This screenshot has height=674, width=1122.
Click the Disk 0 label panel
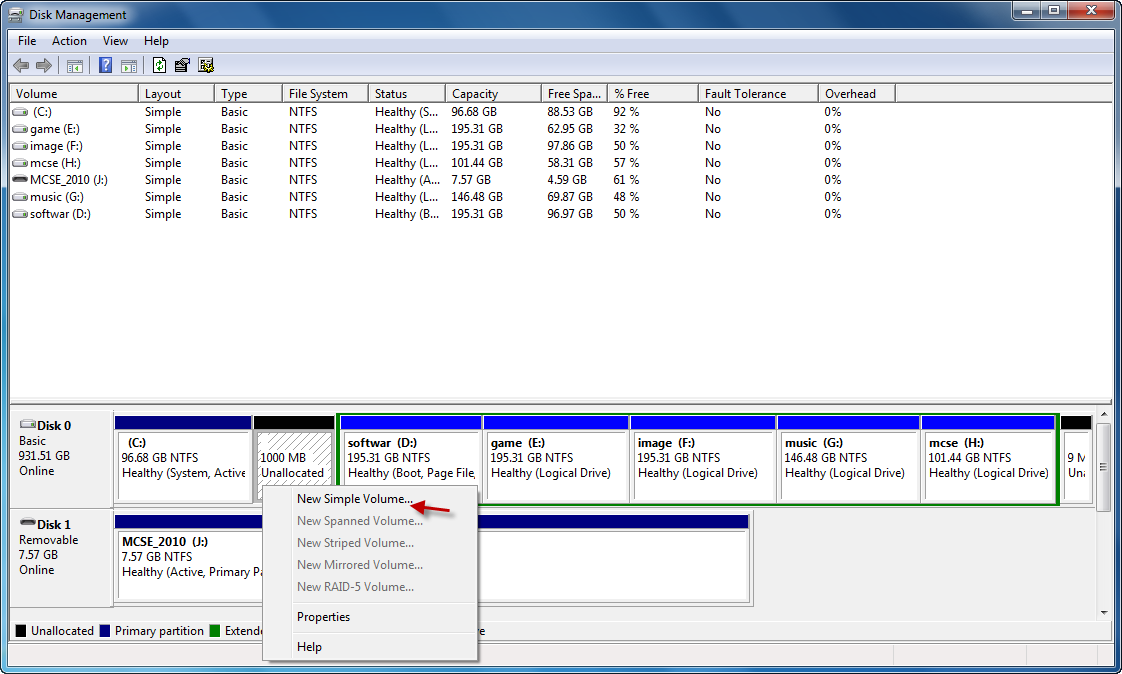click(x=60, y=456)
